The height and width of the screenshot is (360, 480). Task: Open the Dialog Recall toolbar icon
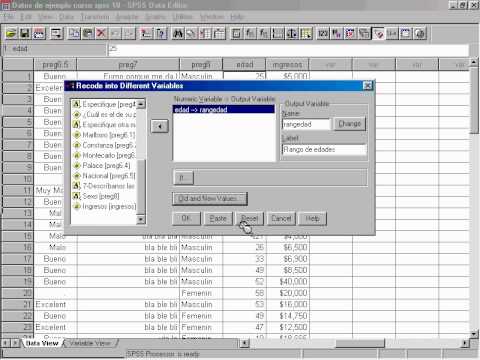pos(57,34)
